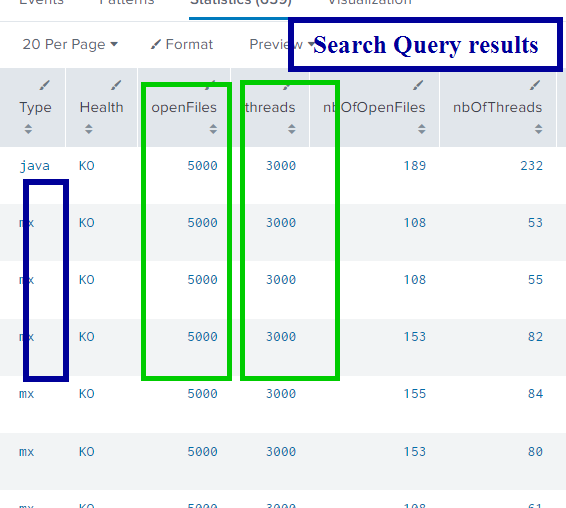The height and width of the screenshot is (508, 566).
Task: Click the pencil icon above nbOfOpenFiles column
Action: pos(418,85)
